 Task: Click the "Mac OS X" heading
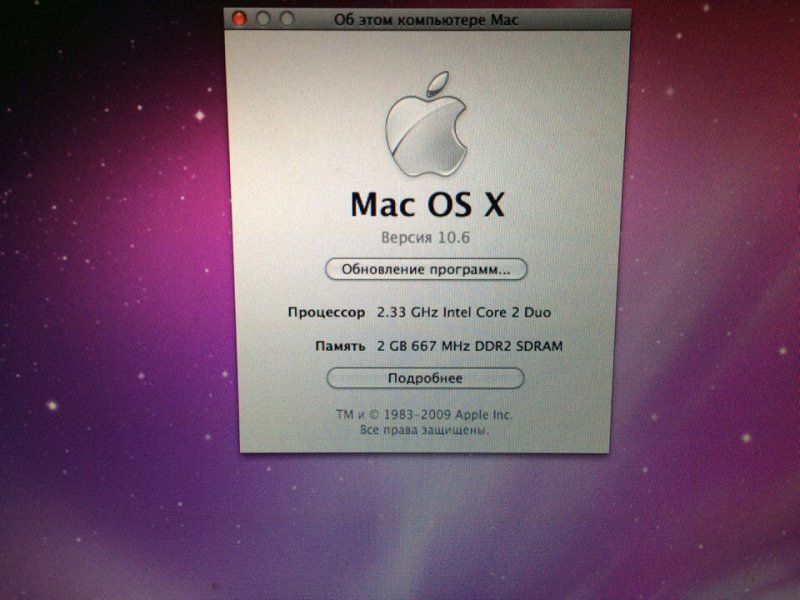[427, 204]
